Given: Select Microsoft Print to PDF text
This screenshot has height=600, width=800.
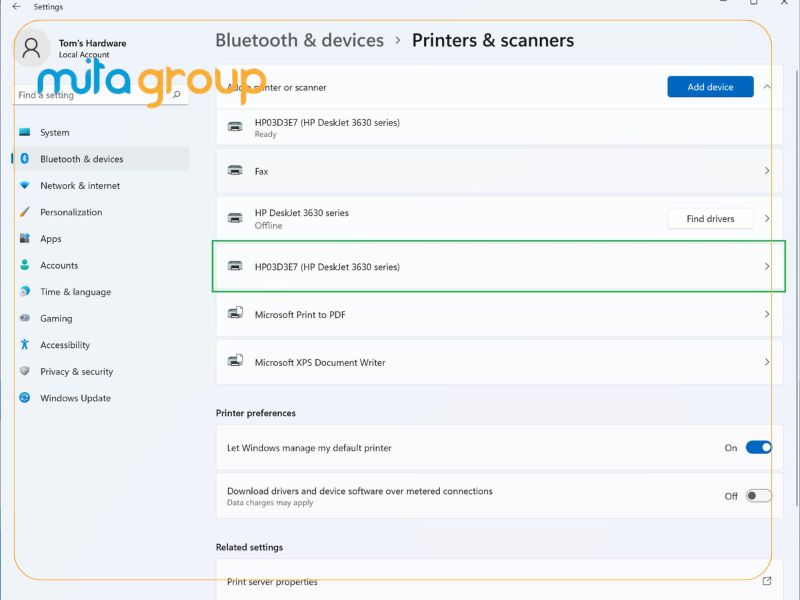Looking at the screenshot, I should pos(300,314).
